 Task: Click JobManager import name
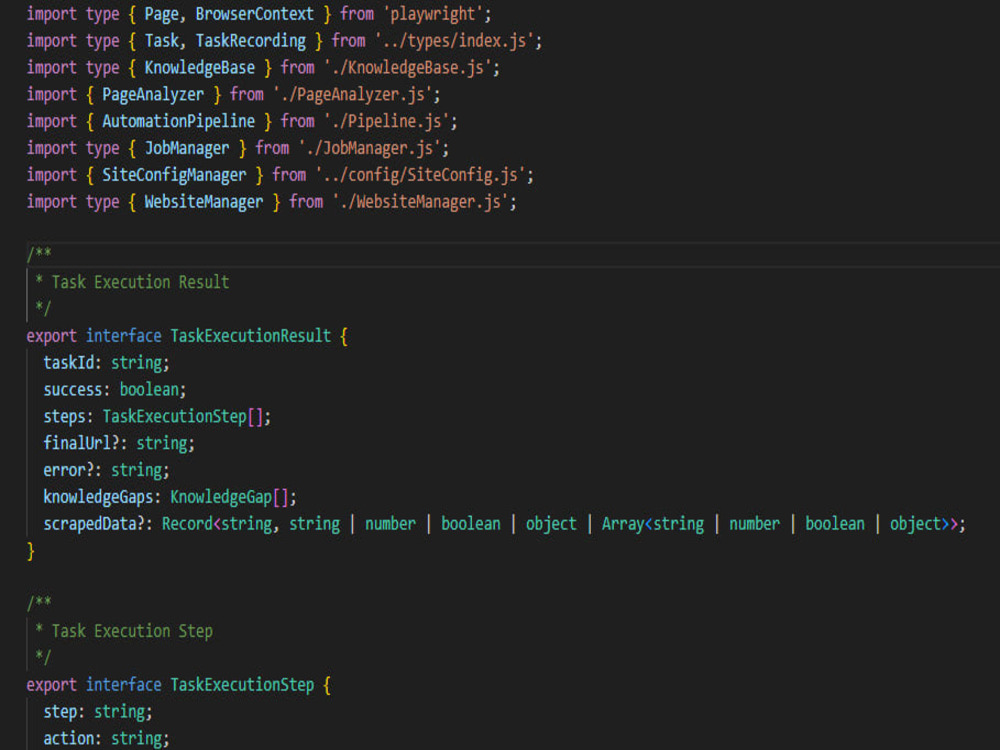(x=187, y=148)
